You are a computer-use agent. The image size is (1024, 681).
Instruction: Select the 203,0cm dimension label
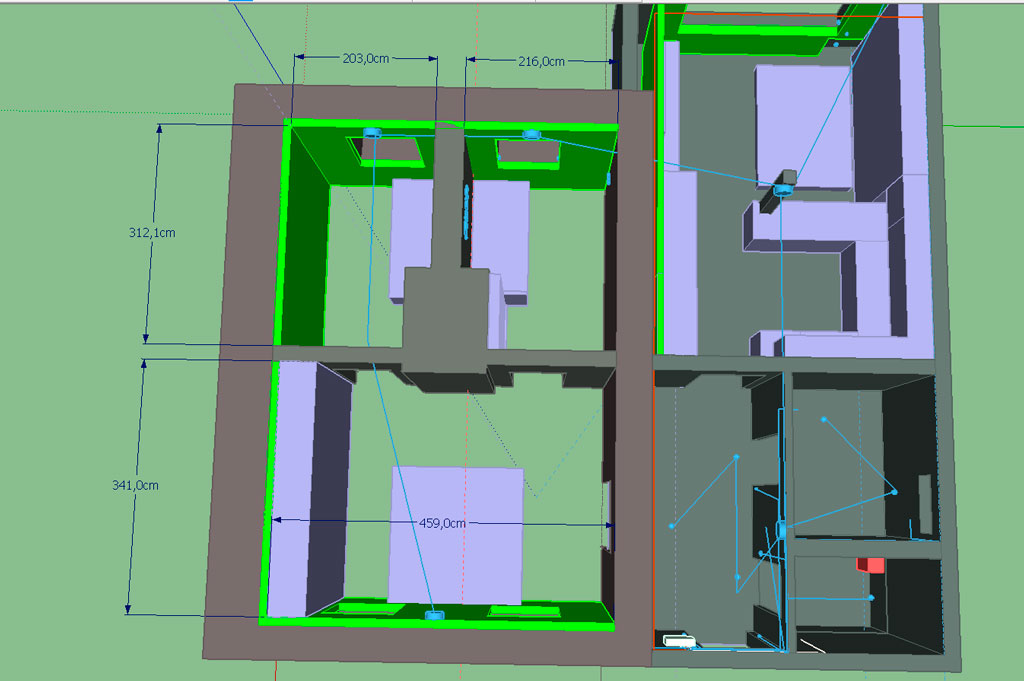[366, 59]
